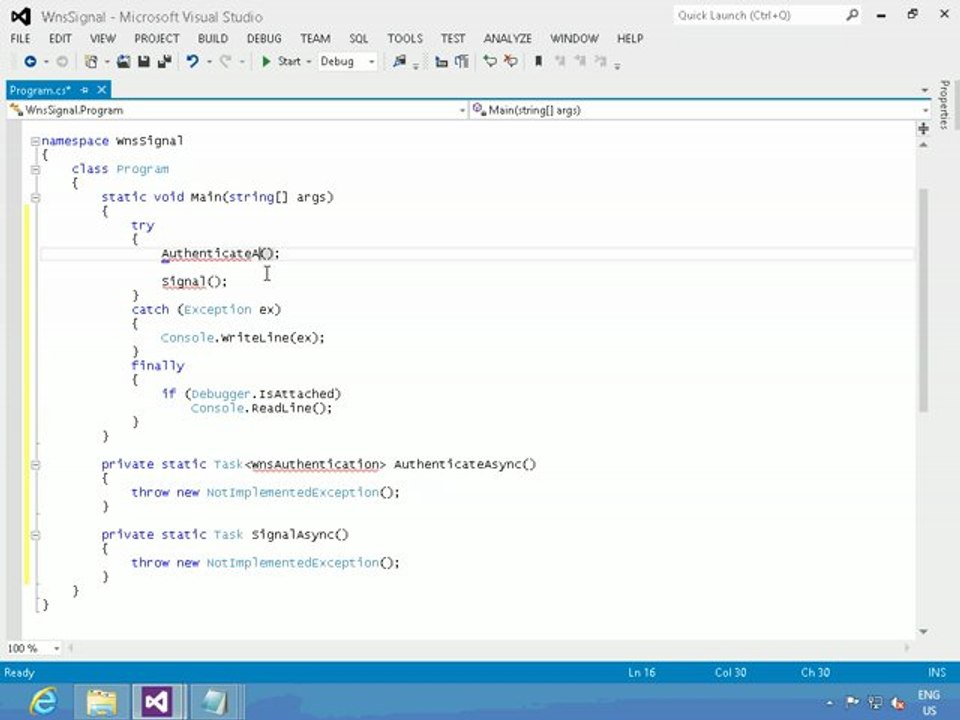Show hidden tray icons arrow
Viewport: 960px width, 720px height.
(x=830, y=703)
